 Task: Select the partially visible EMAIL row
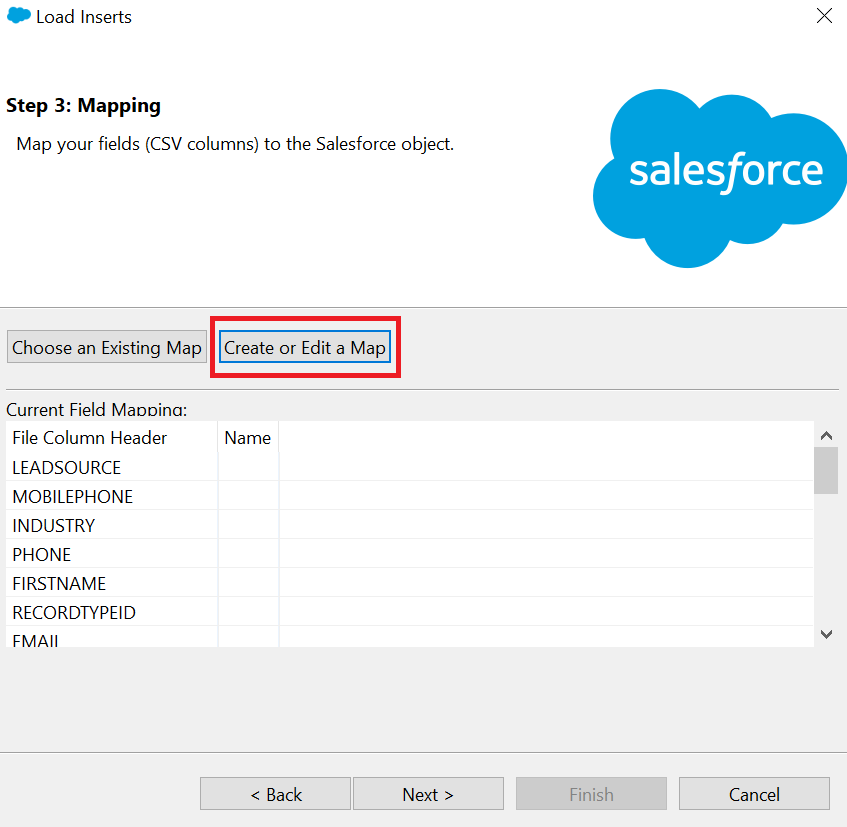coord(409,638)
